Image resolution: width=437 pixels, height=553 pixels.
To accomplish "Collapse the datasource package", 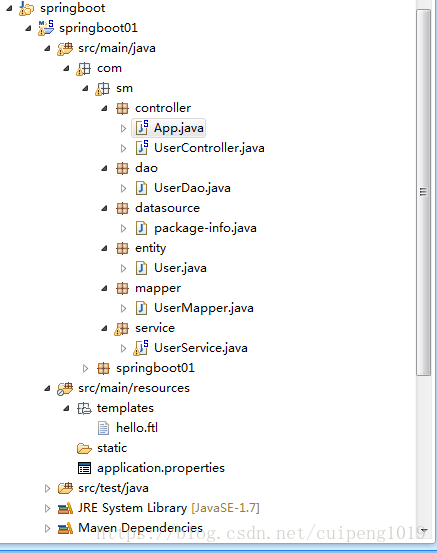I will point(105,209).
